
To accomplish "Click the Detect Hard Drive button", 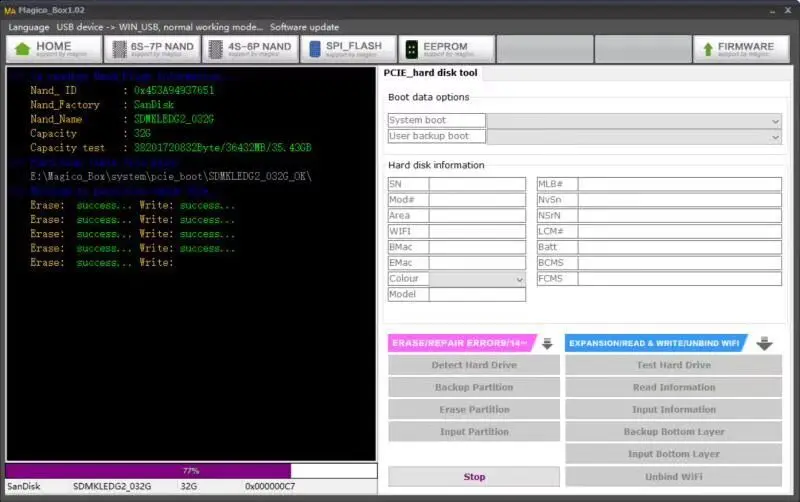I will pyautogui.click(x=474, y=365).
